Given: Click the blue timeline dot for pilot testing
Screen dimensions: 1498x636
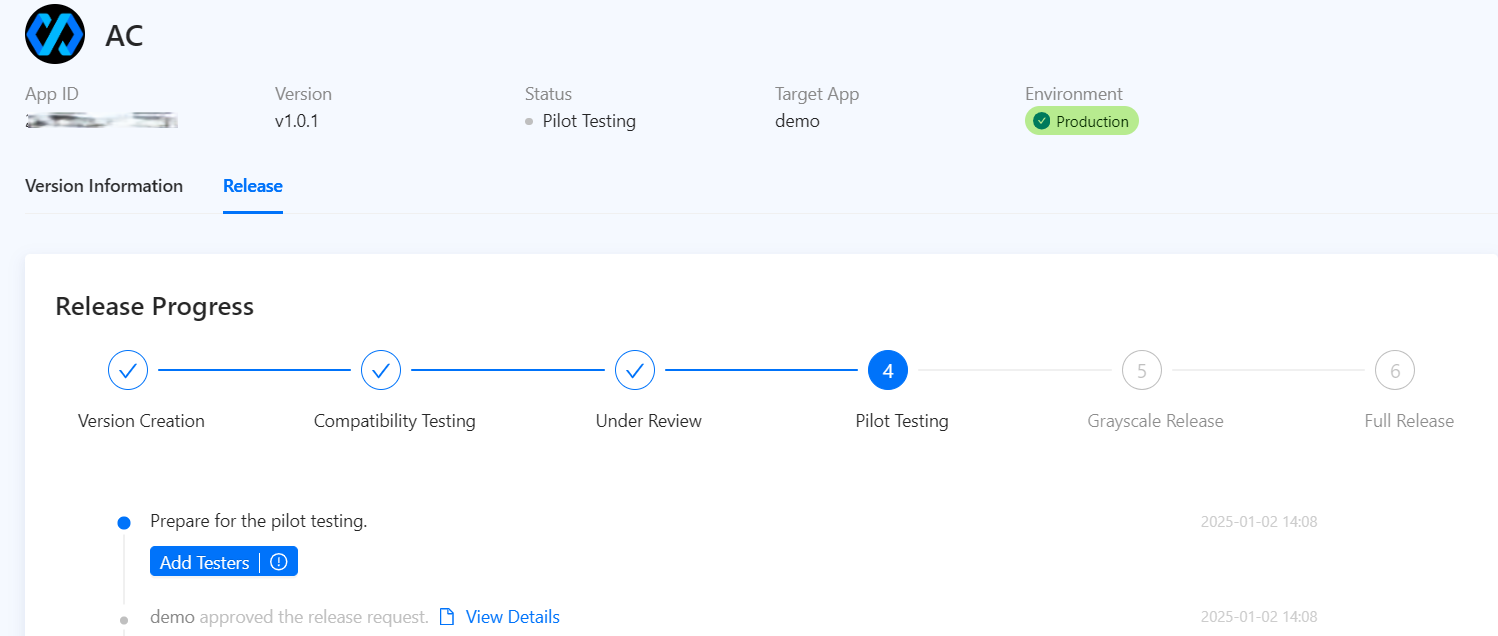Looking at the screenshot, I should 124,522.
